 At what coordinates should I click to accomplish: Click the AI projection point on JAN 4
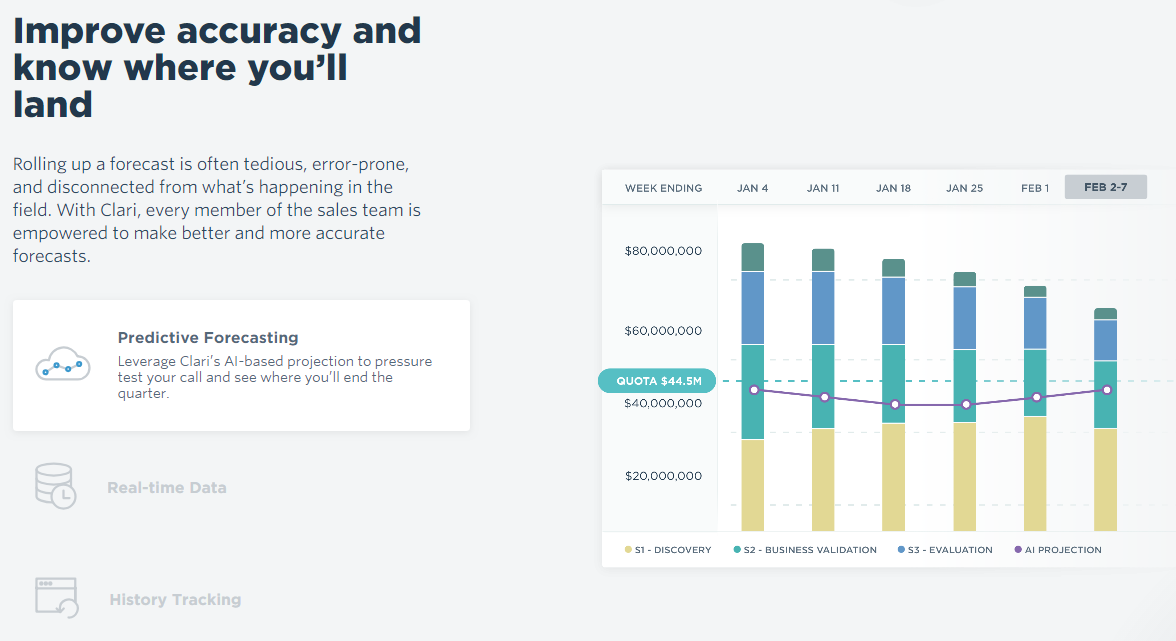(754, 389)
